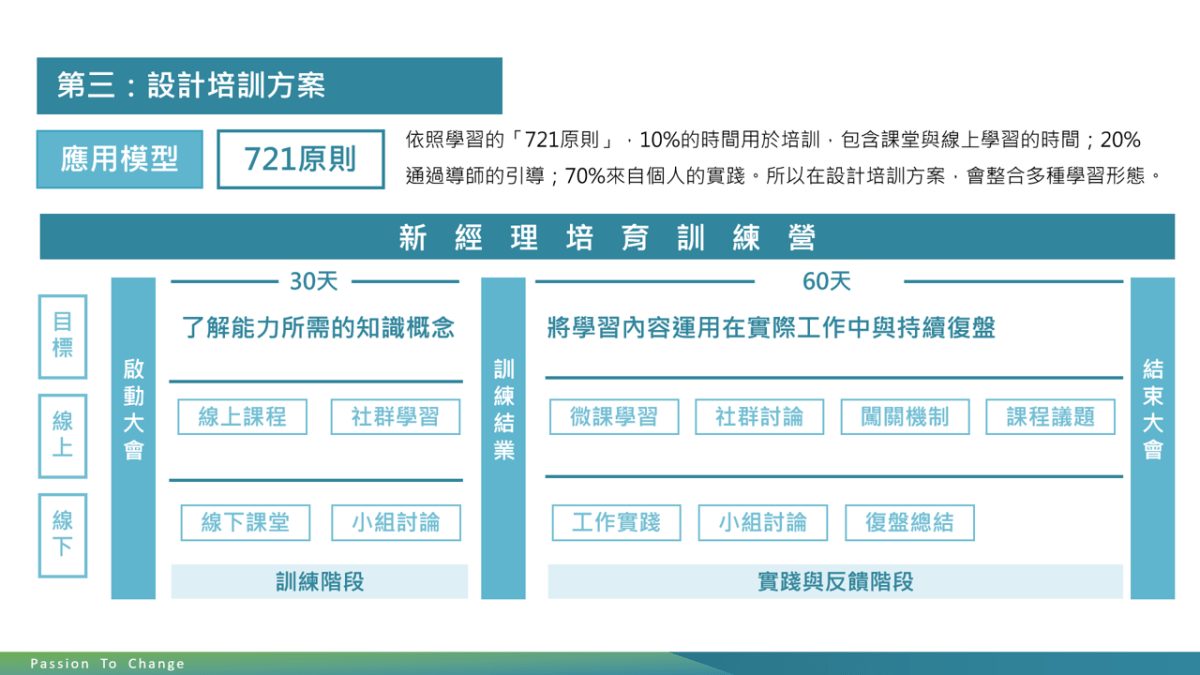
Task: Click 小組討論 box beside 工作實踐
Action: pos(763,523)
